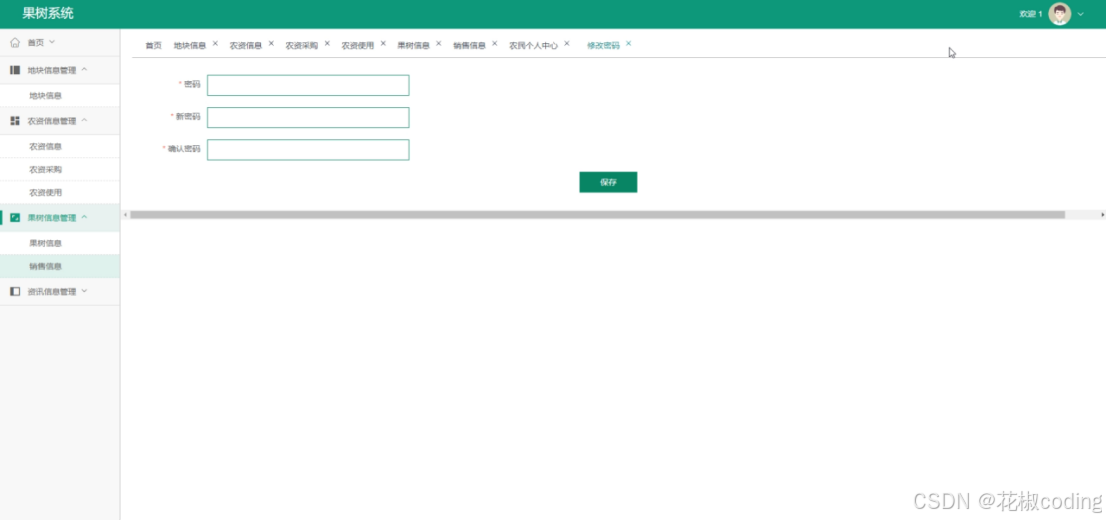Close the 农民个人中心 tab
The width and height of the screenshot is (1106, 521).
click(566, 44)
